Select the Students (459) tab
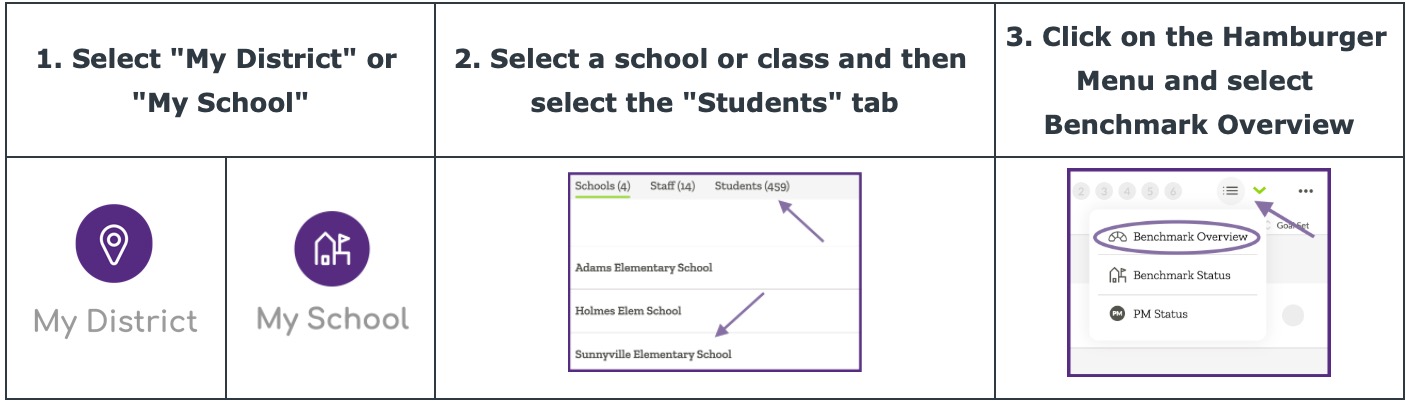This screenshot has height=402, width=1406. click(x=752, y=186)
